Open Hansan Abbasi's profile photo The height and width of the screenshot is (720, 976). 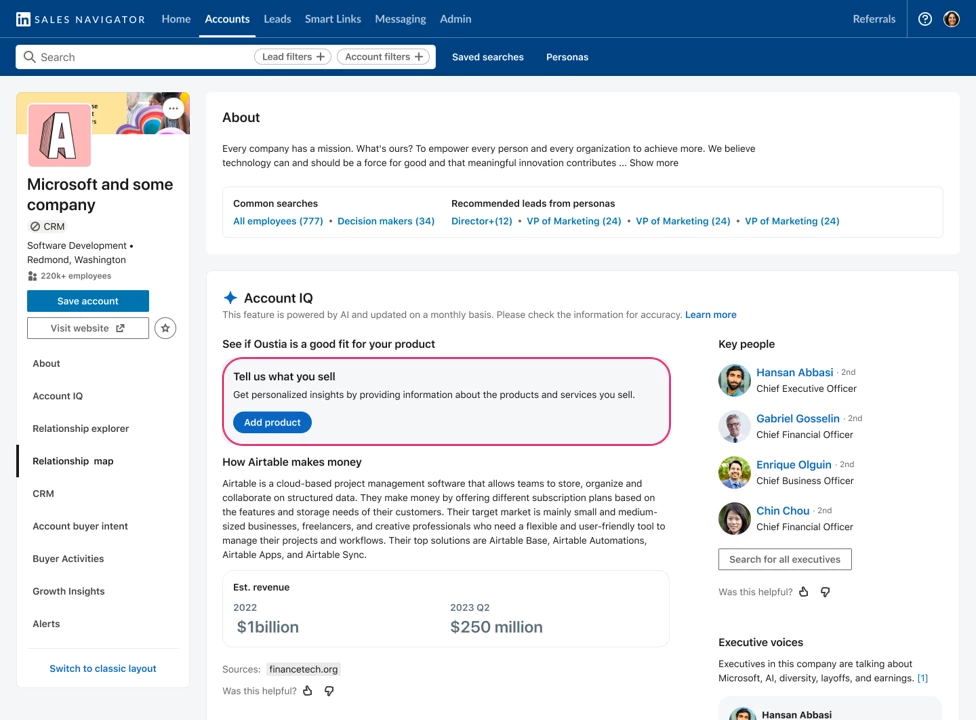coord(734,380)
